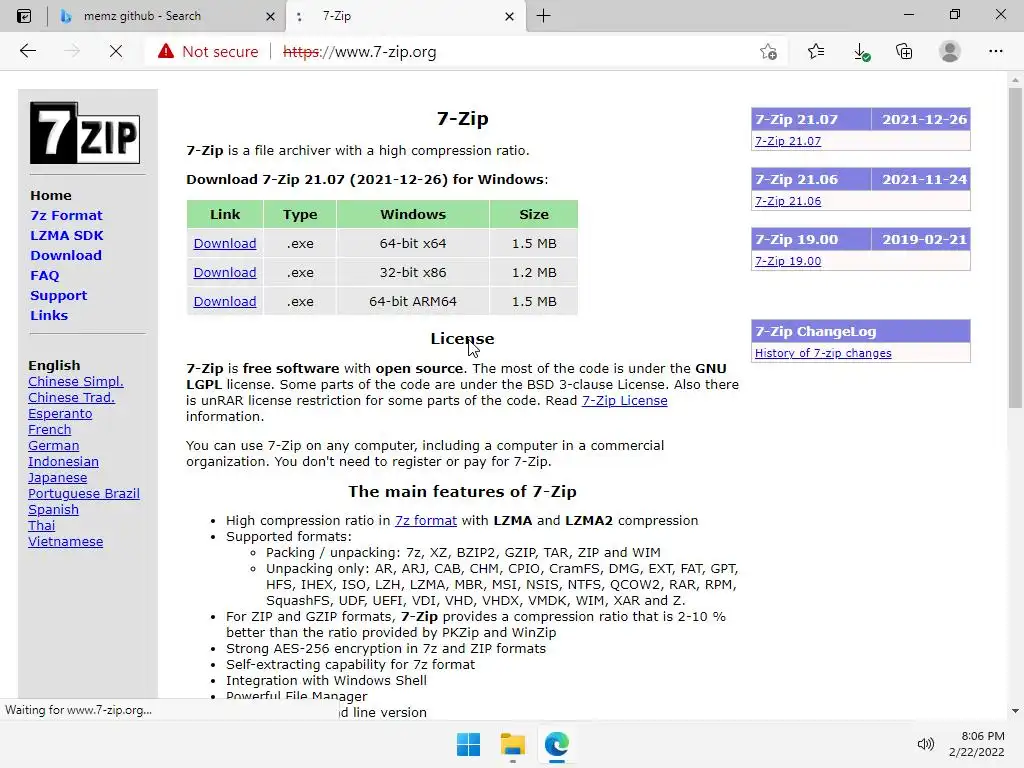Switch language to Chinese Simpl.
Viewport: 1024px width, 768px height.
tap(76, 381)
